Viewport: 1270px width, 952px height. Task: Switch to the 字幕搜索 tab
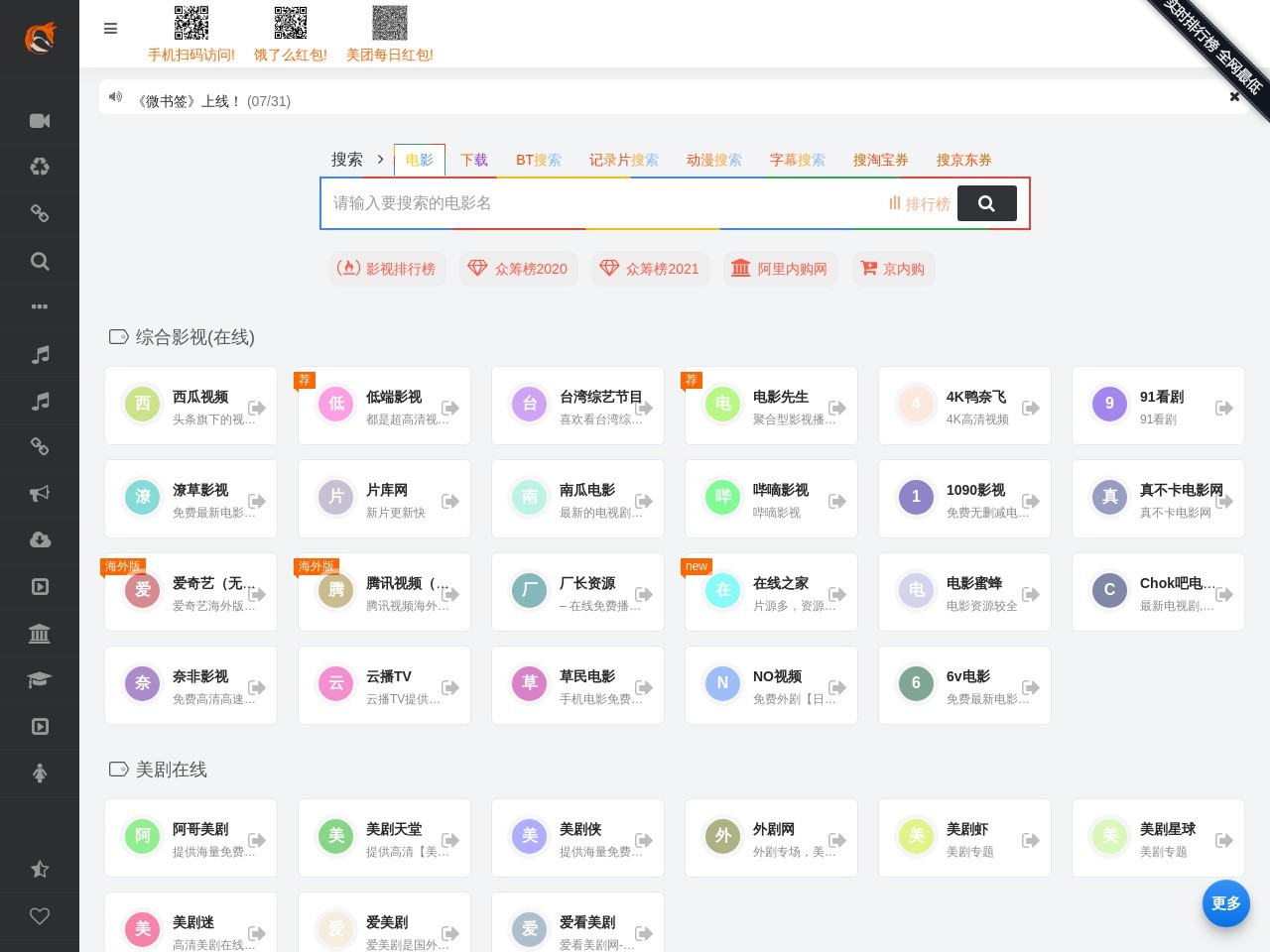point(798,160)
